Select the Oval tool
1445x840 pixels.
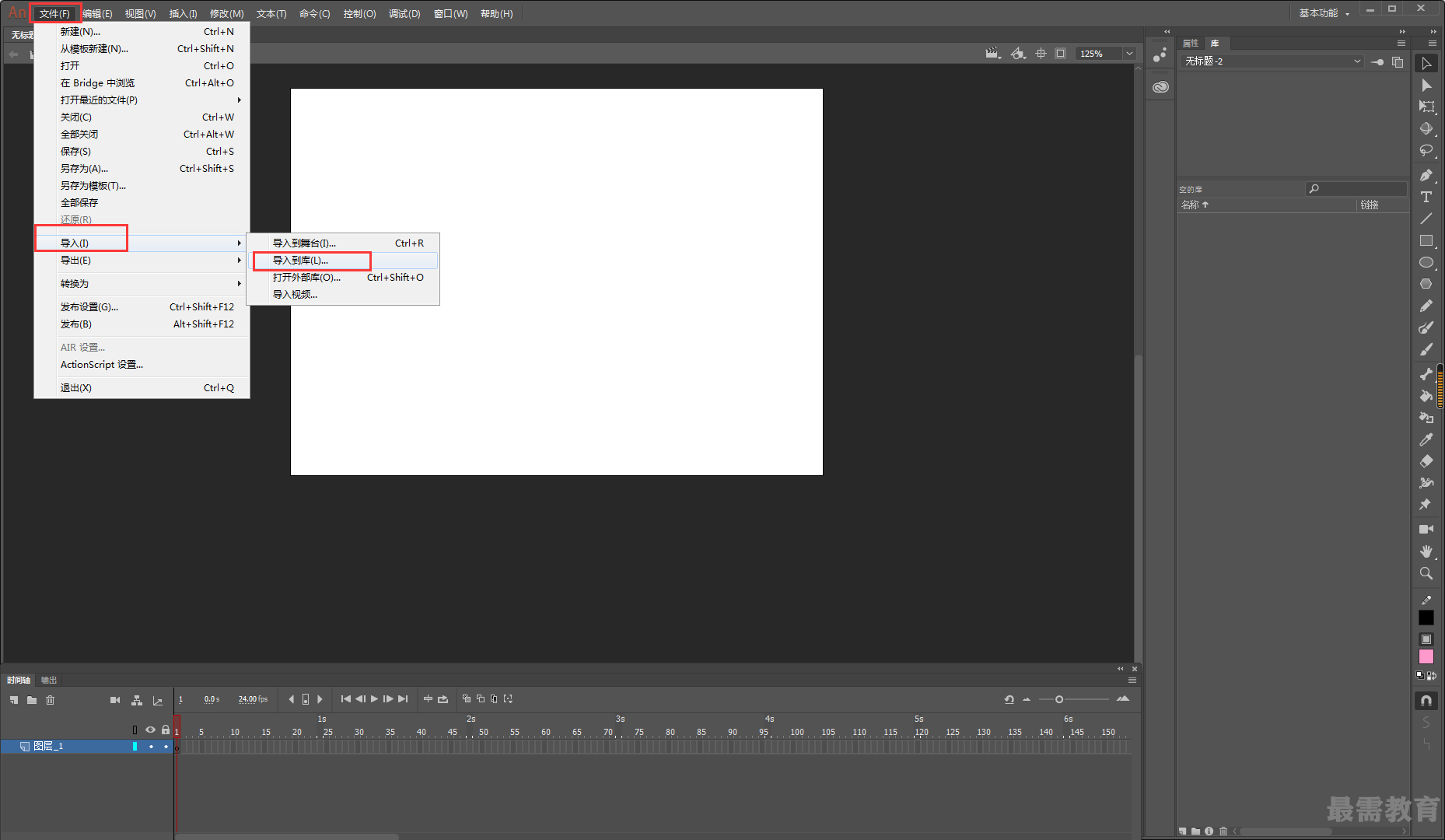[1426, 263]
